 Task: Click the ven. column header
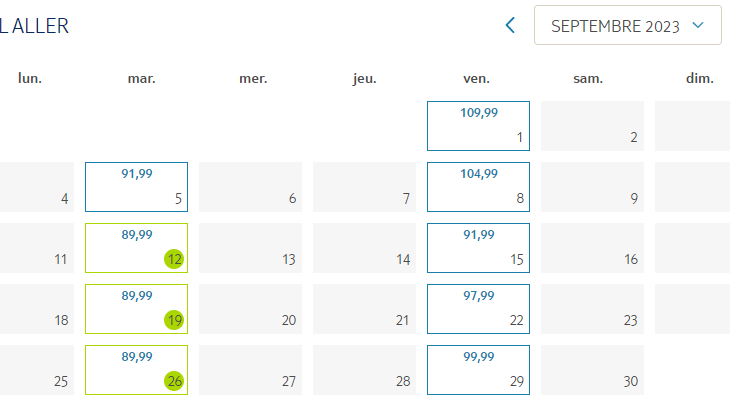(x=476, y=78)
